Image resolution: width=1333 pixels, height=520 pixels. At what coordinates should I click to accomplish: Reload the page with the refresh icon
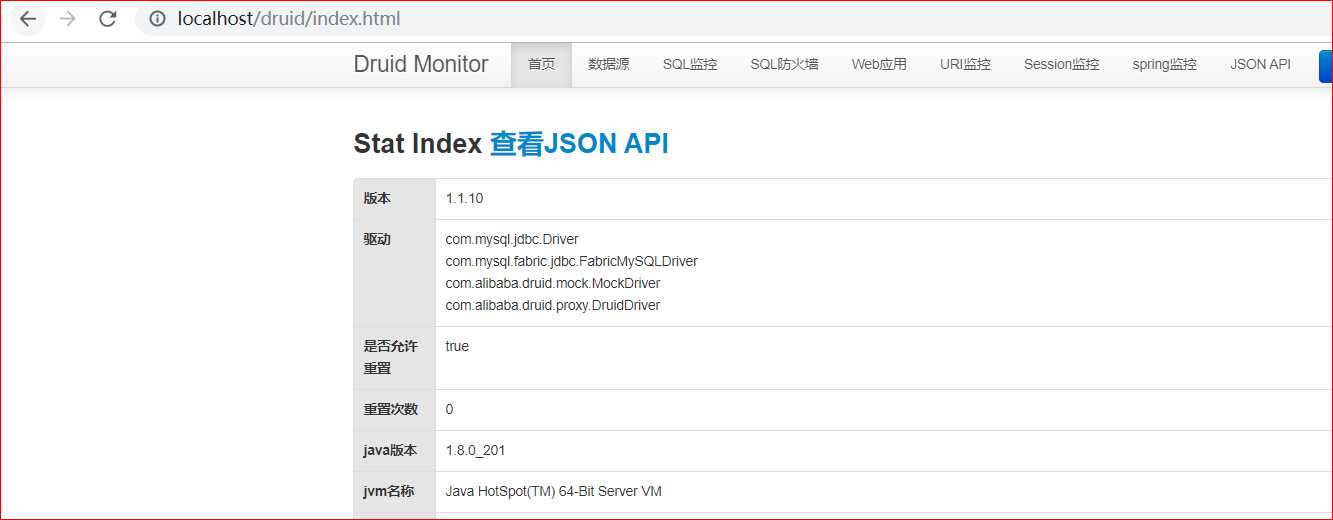point(107,19)
